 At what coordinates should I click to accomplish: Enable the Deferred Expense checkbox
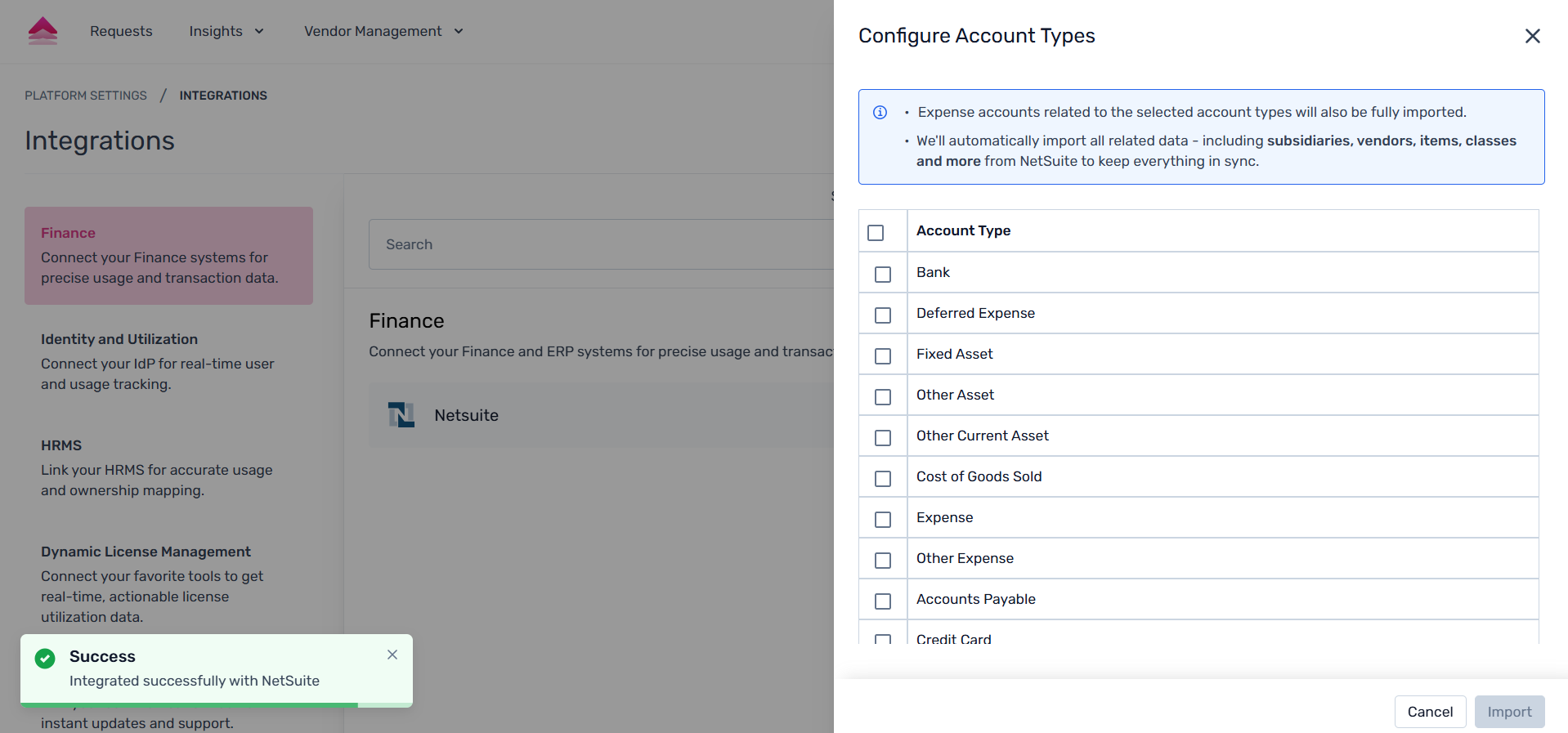click(x=883, y=315)
